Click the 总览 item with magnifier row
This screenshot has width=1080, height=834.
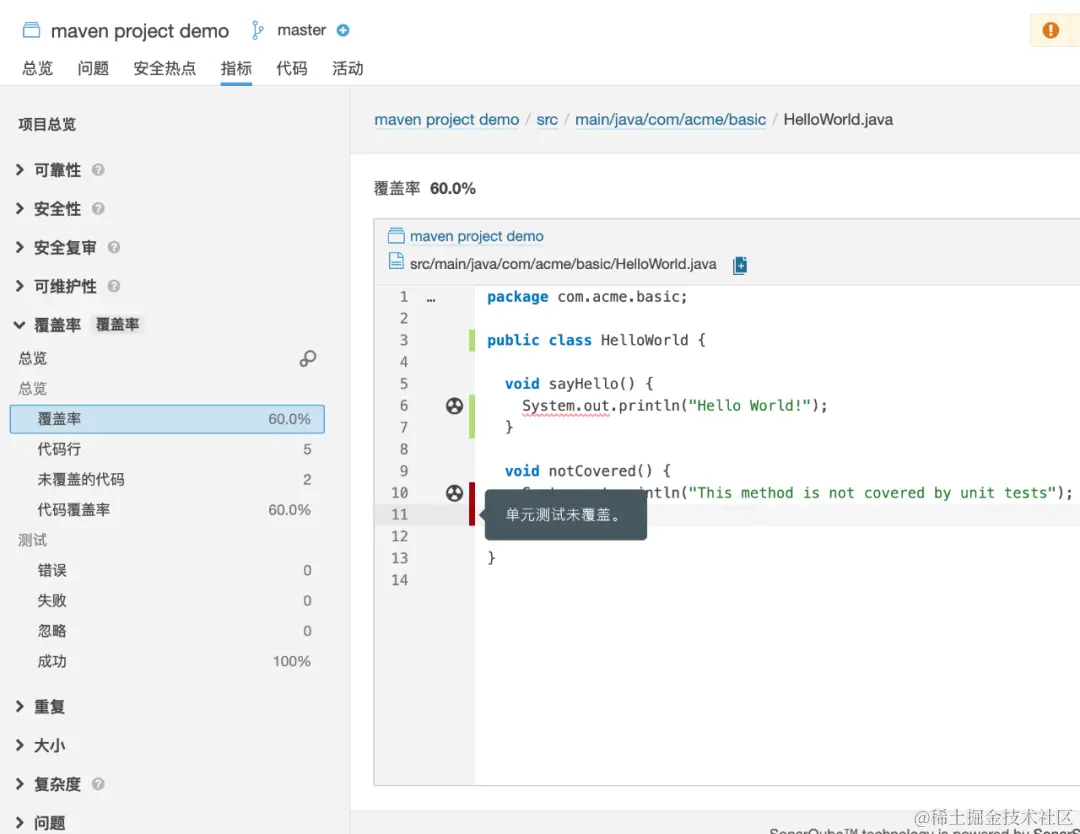(167, 358)
